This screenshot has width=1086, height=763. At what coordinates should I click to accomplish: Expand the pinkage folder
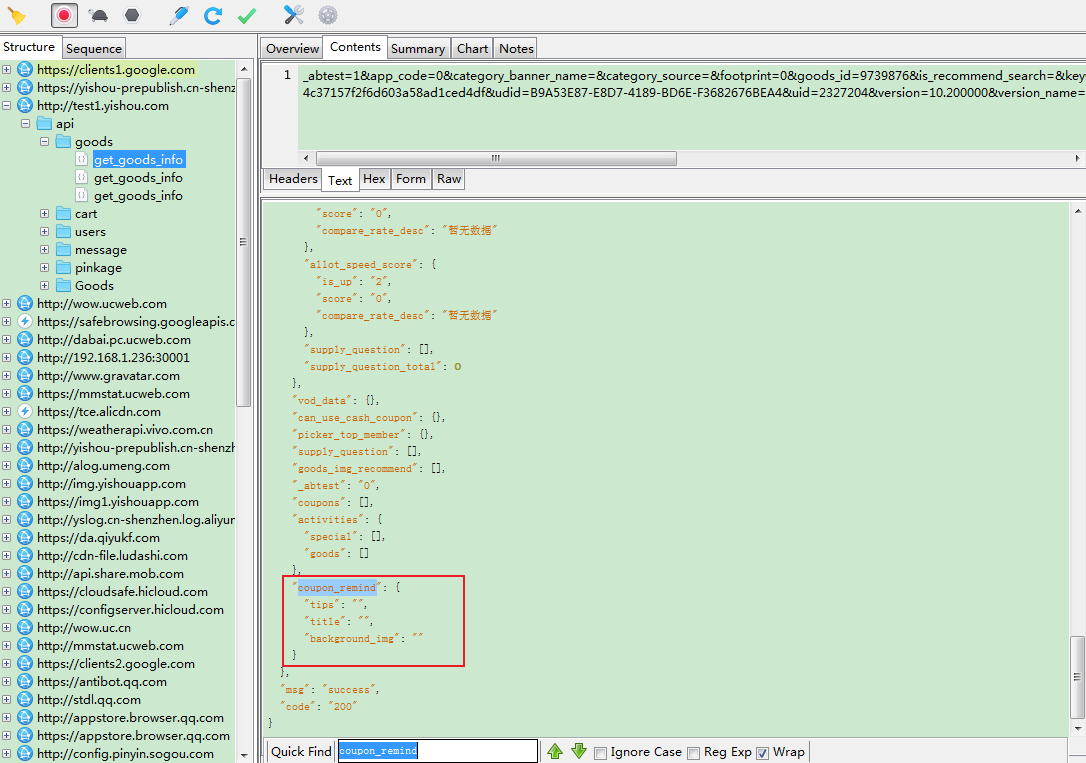click(44, 267)
